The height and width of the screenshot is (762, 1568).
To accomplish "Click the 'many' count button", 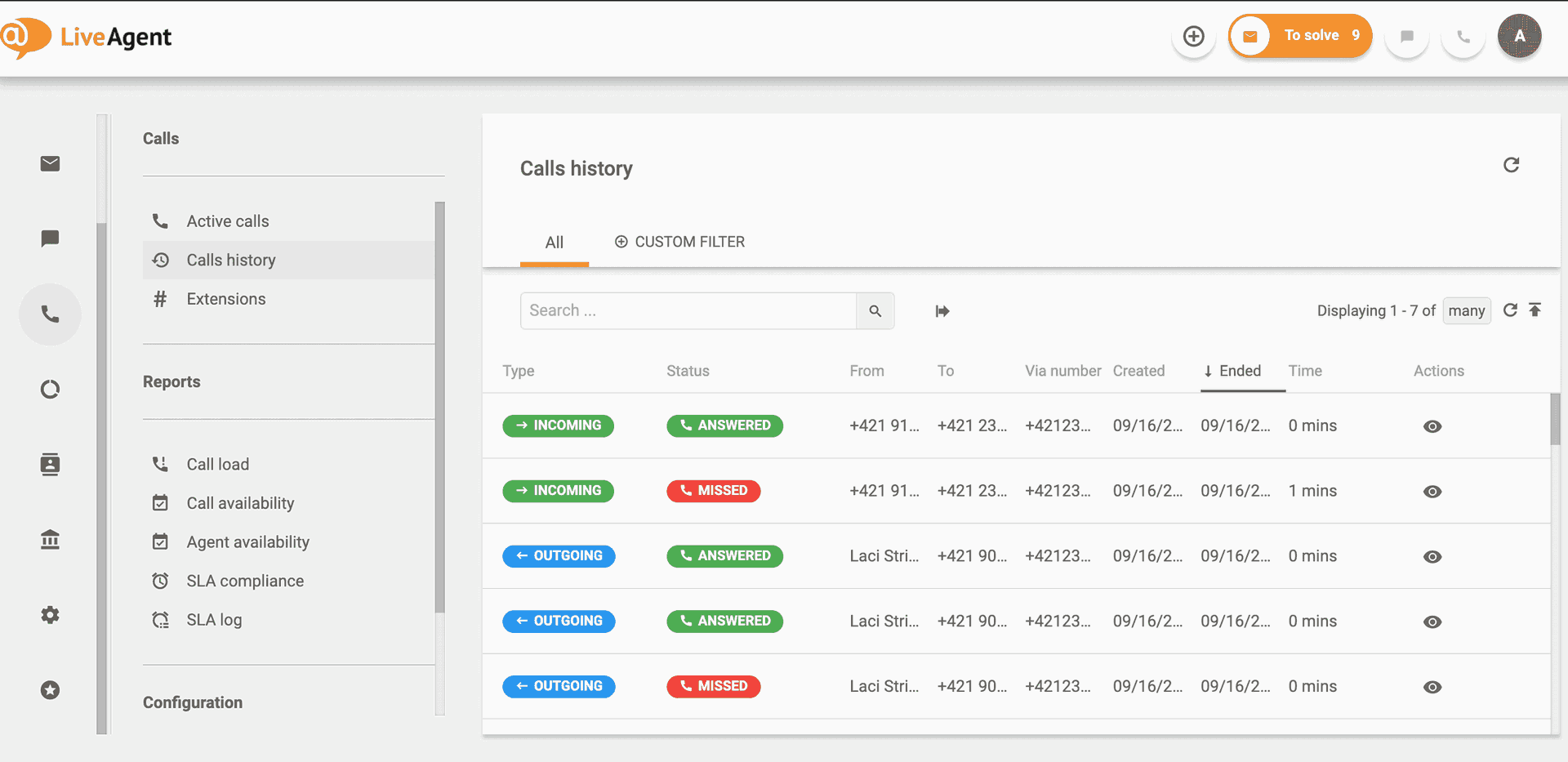I will point(1467,311).
